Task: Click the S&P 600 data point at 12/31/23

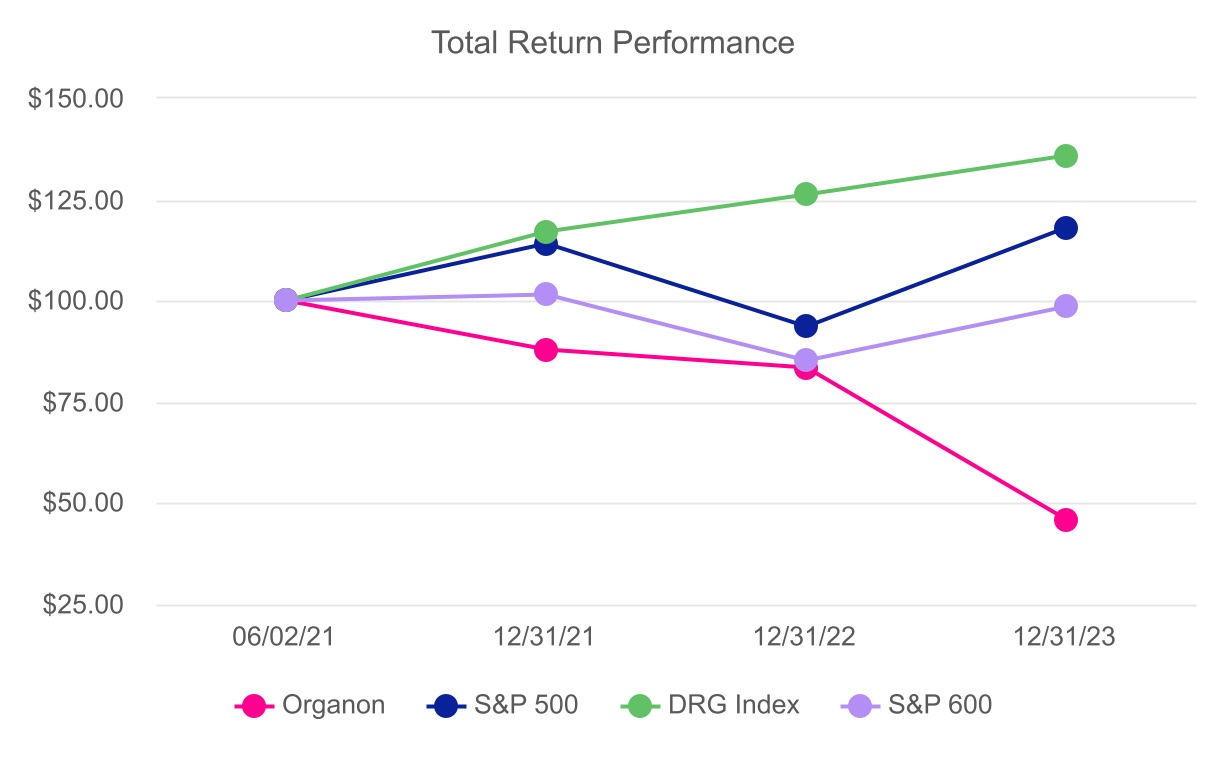Action: [x=1066, y=306]
